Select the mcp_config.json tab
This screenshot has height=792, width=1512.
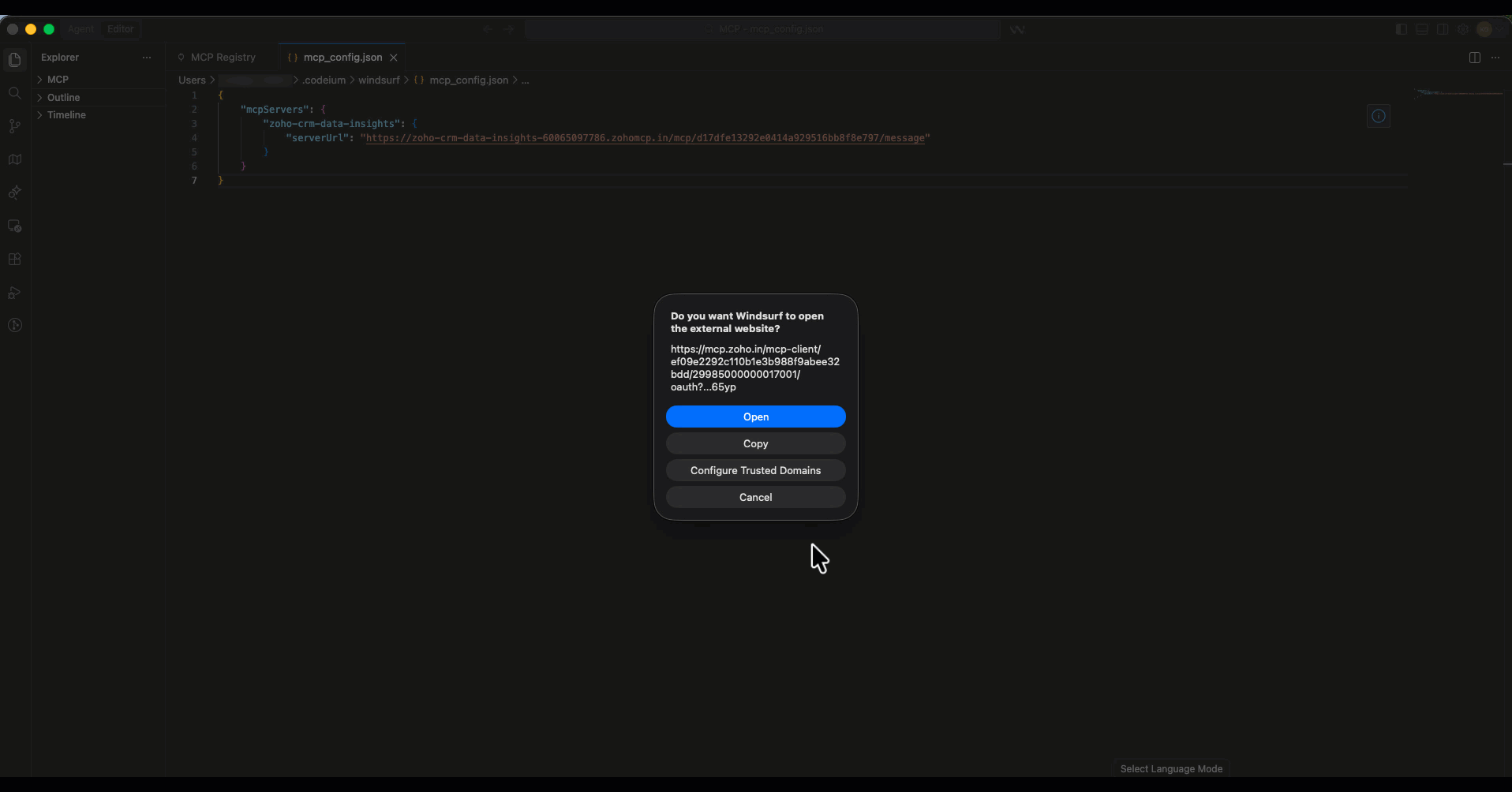click(x=342, y=58)
